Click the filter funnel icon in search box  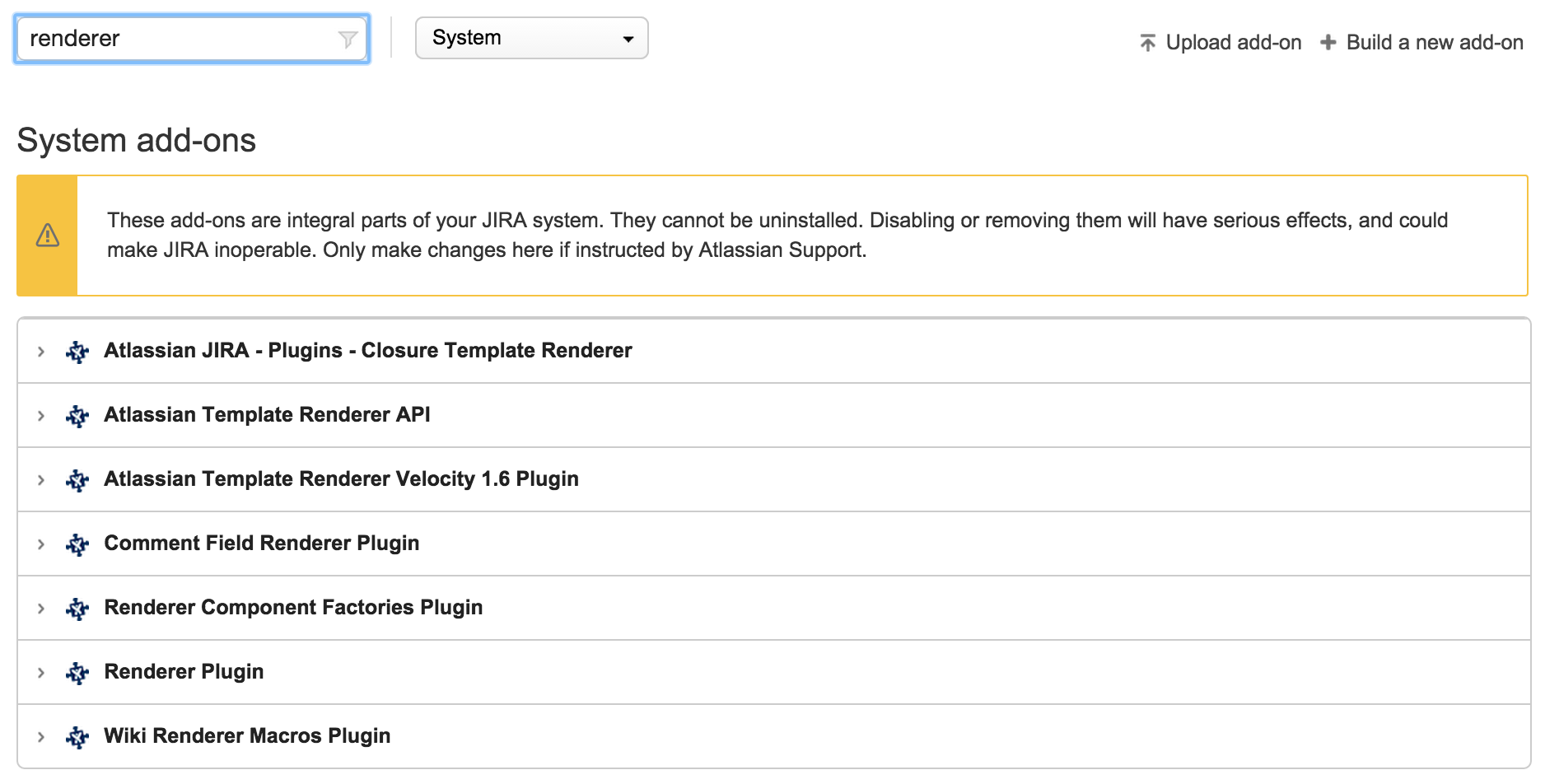348,40
